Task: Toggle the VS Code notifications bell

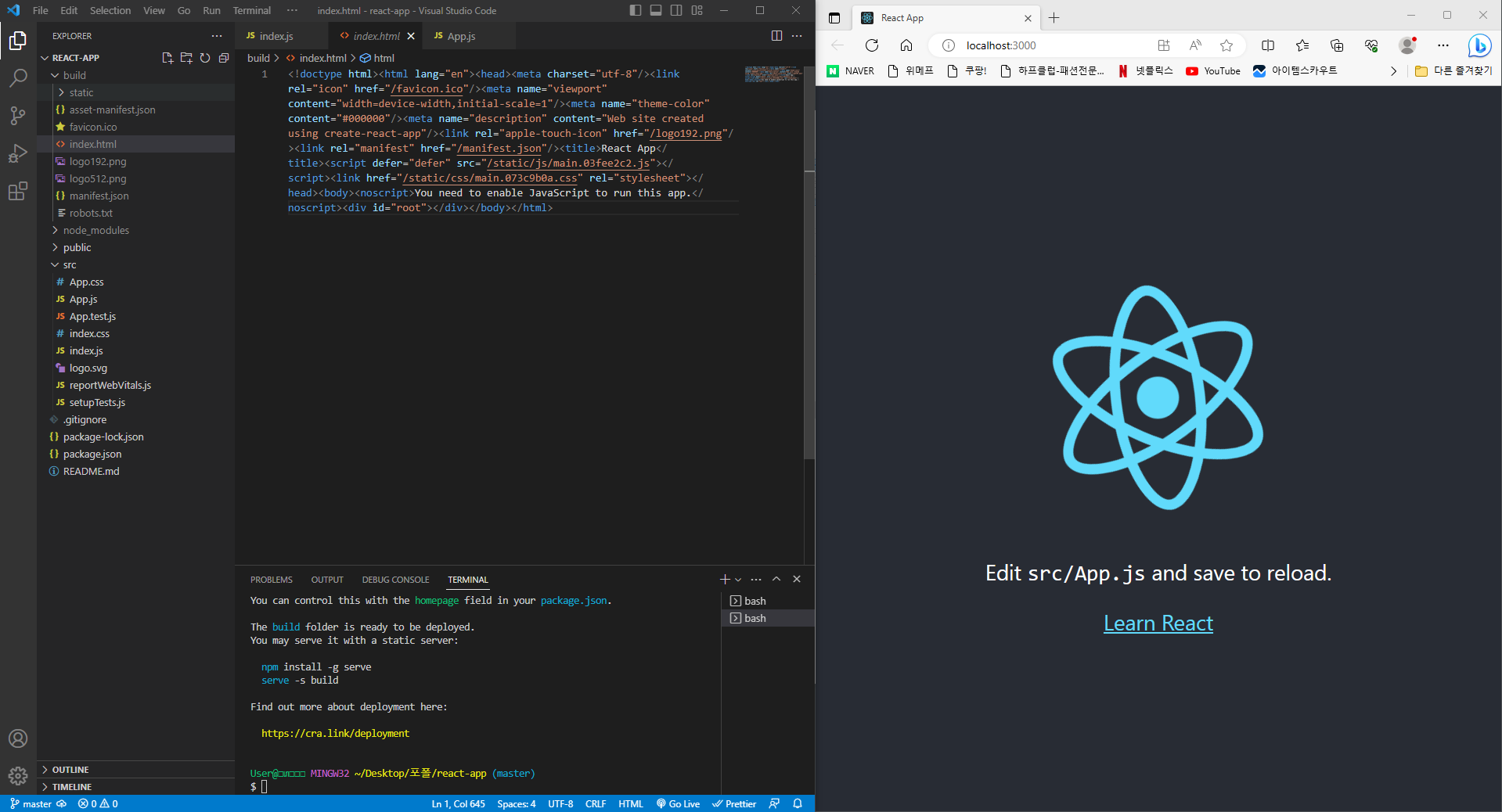Action: 798,803
